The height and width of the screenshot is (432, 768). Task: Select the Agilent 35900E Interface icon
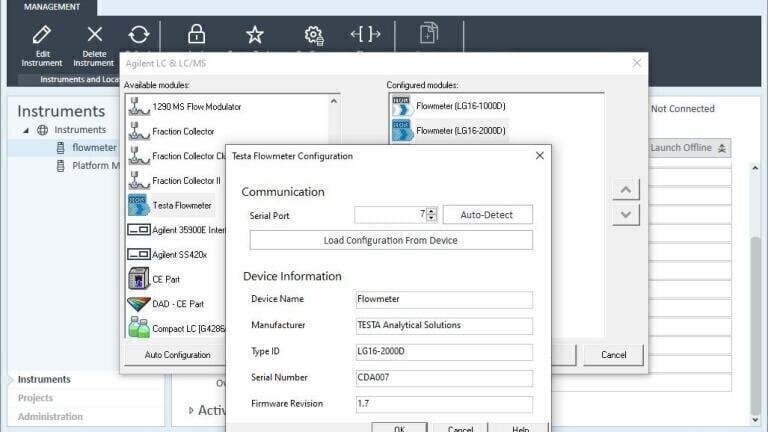click(139, 229)
